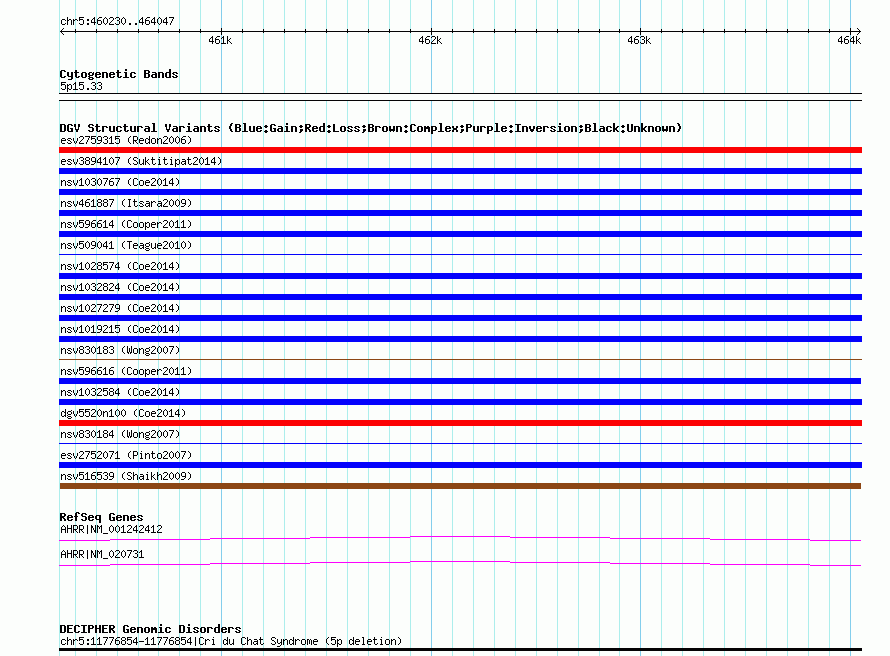Click the nsv1019215 (Coe2014) label
Screen dimensions: 890x656
click(120, 329)
